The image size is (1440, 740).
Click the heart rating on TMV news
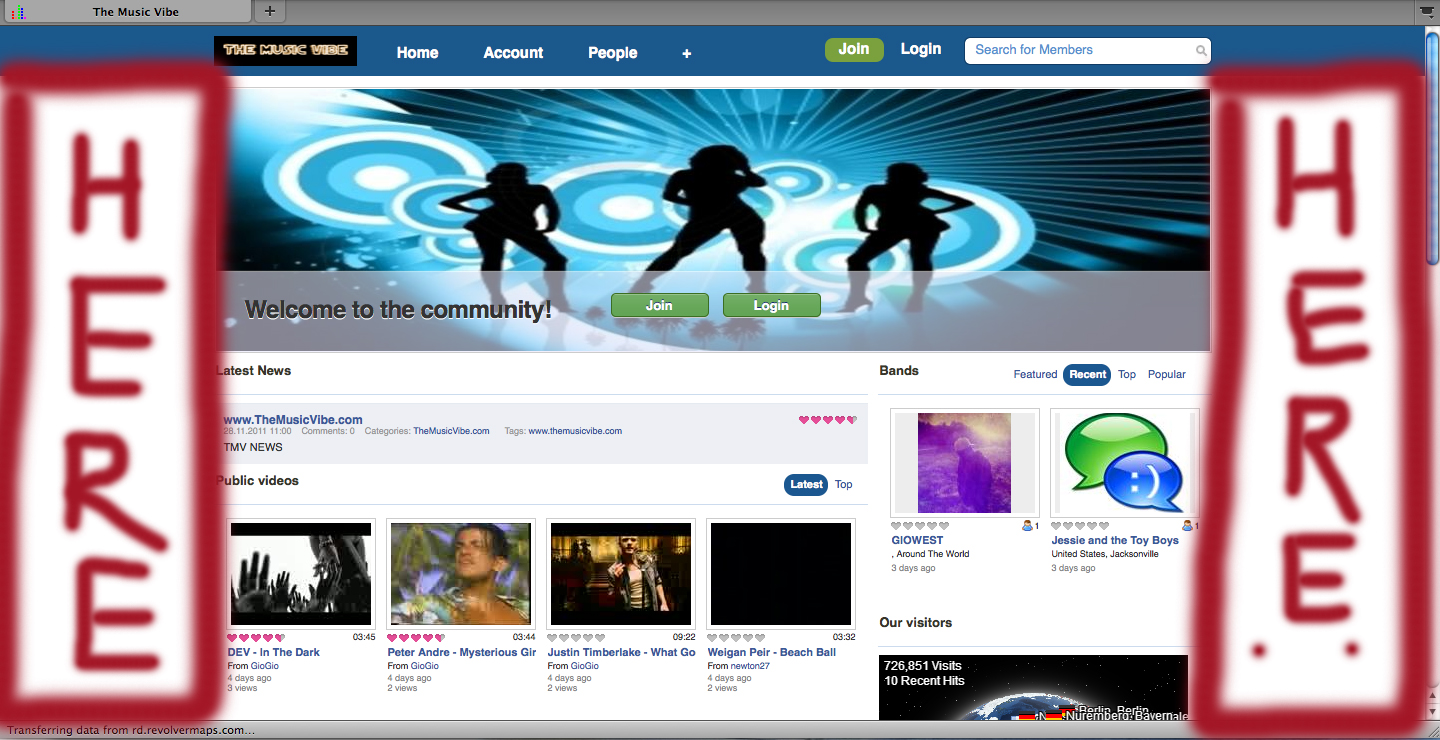pyautogui.click(x=827, y=420)
